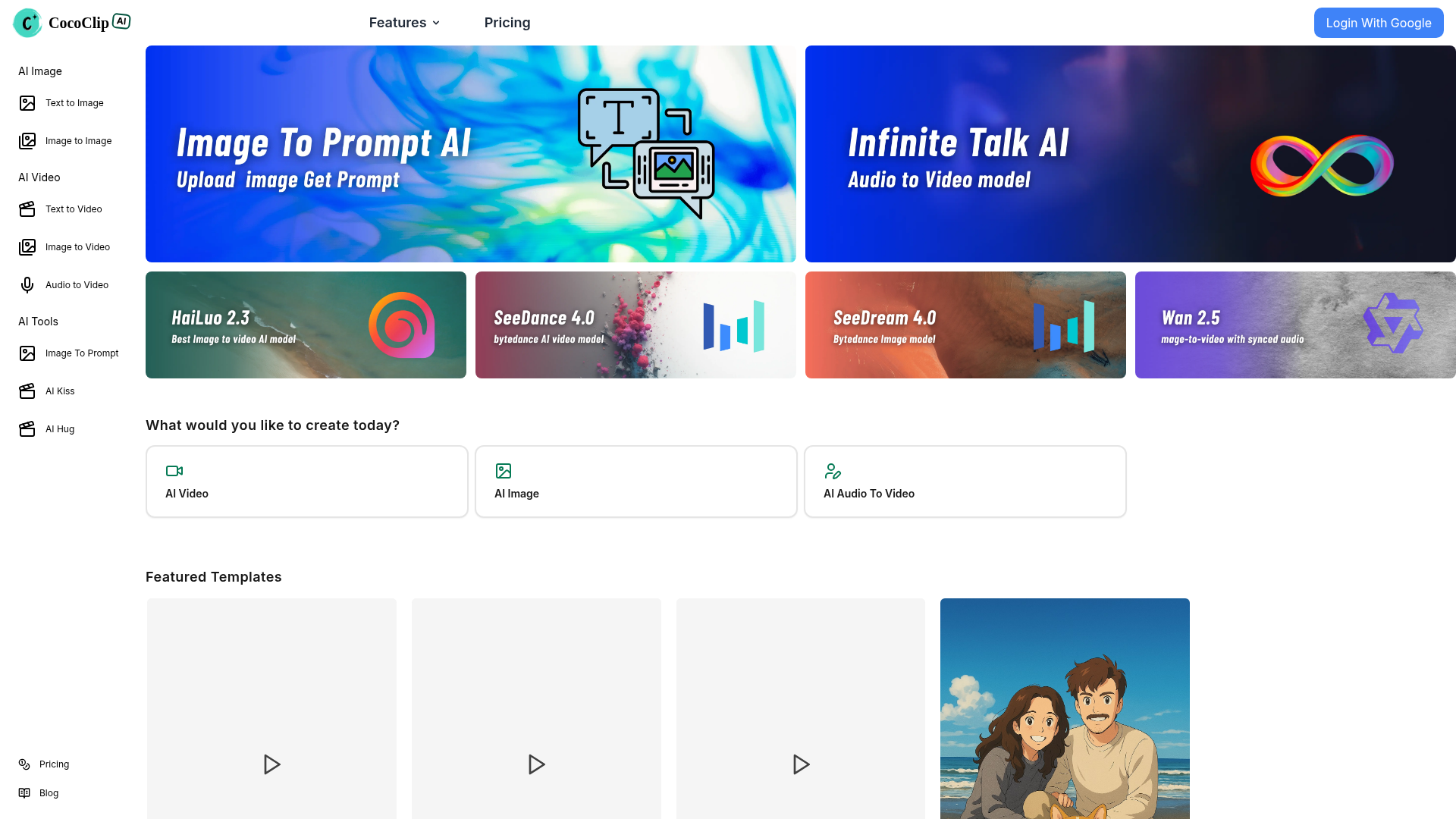Click the Audio to Video microphone icon
This screenshot has width=1456, height=819.
(x=27, y=285)
